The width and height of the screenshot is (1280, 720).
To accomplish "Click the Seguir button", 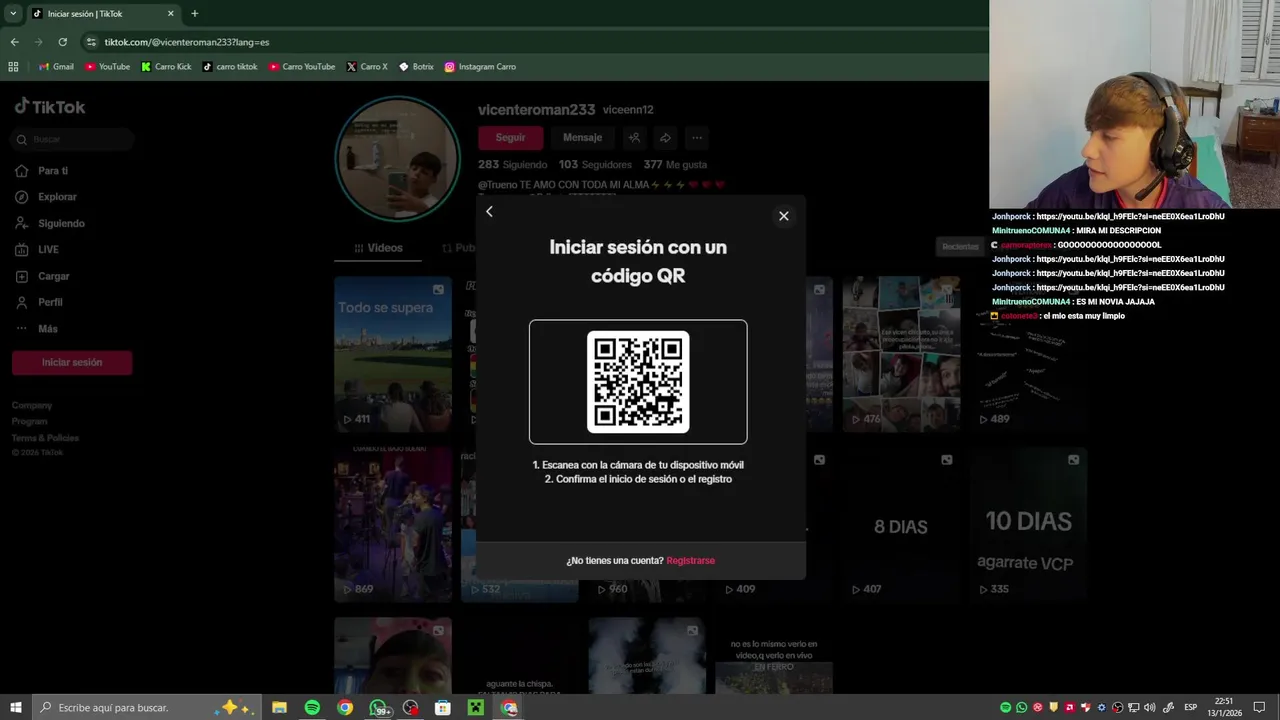I will (510, 138).
